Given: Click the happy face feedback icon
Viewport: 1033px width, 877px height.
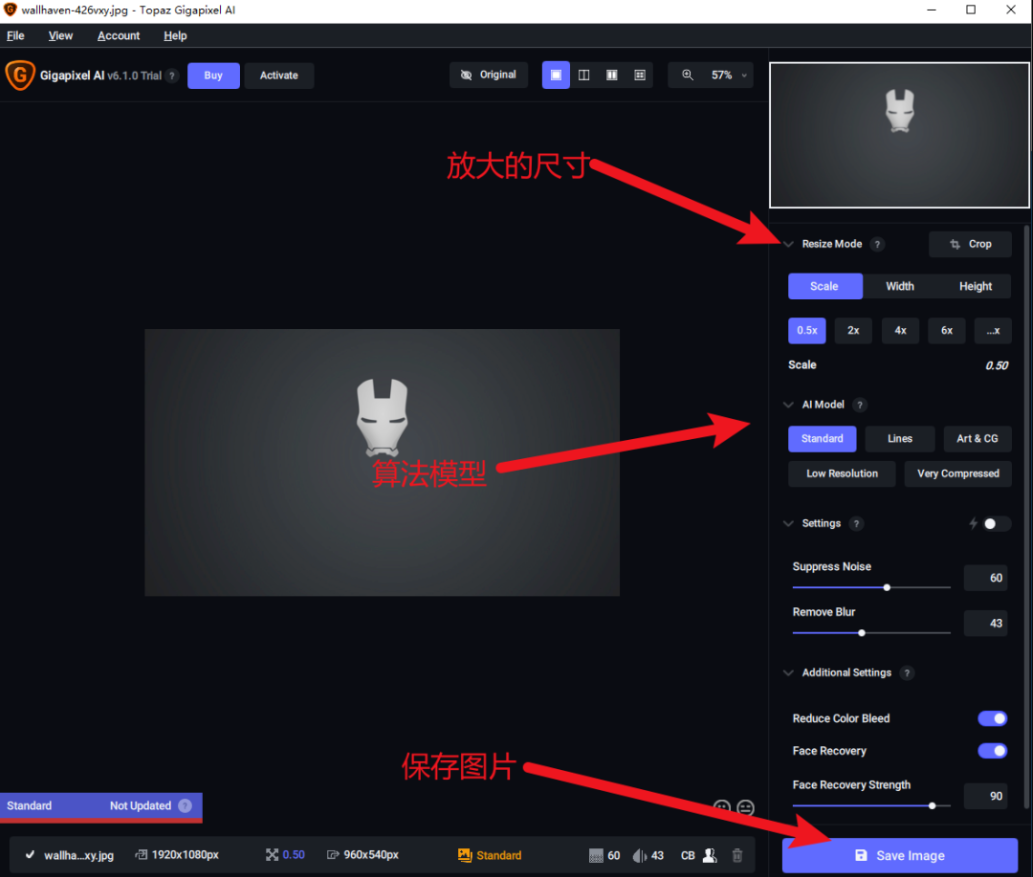Looking at the screenshot, I should [722, 807].
